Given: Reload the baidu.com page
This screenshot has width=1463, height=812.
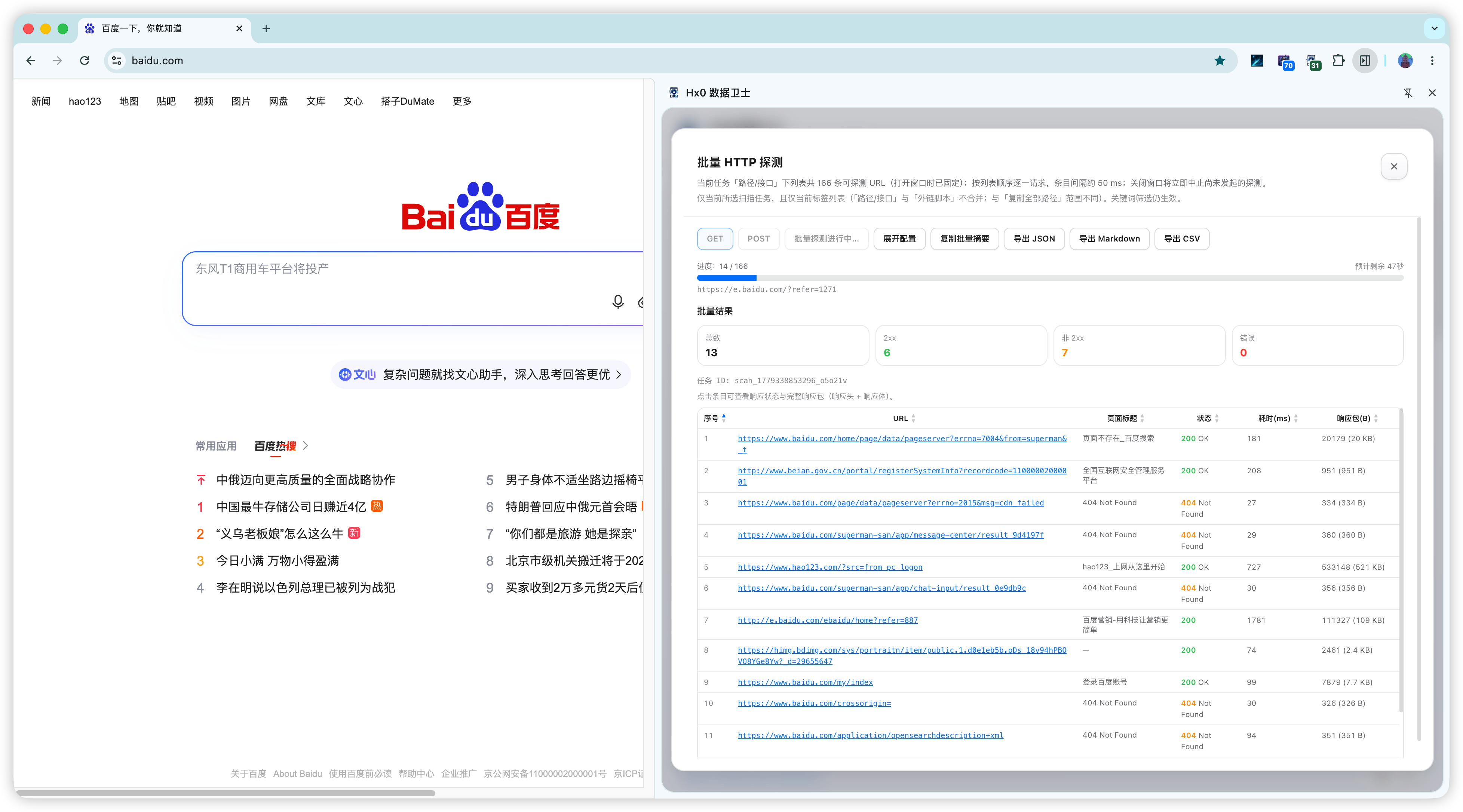Looking at the screenshot, I should coord(85,61).
